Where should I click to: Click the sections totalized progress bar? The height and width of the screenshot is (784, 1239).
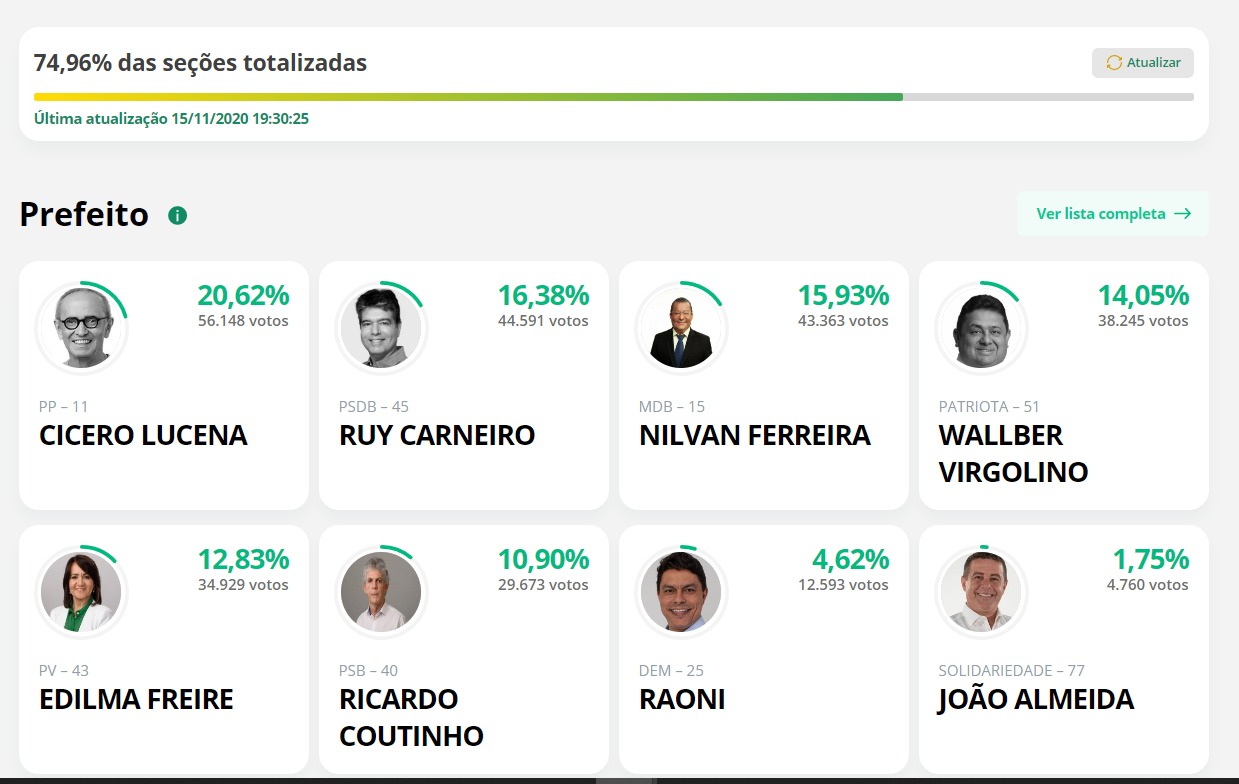(x=614, y=97)
